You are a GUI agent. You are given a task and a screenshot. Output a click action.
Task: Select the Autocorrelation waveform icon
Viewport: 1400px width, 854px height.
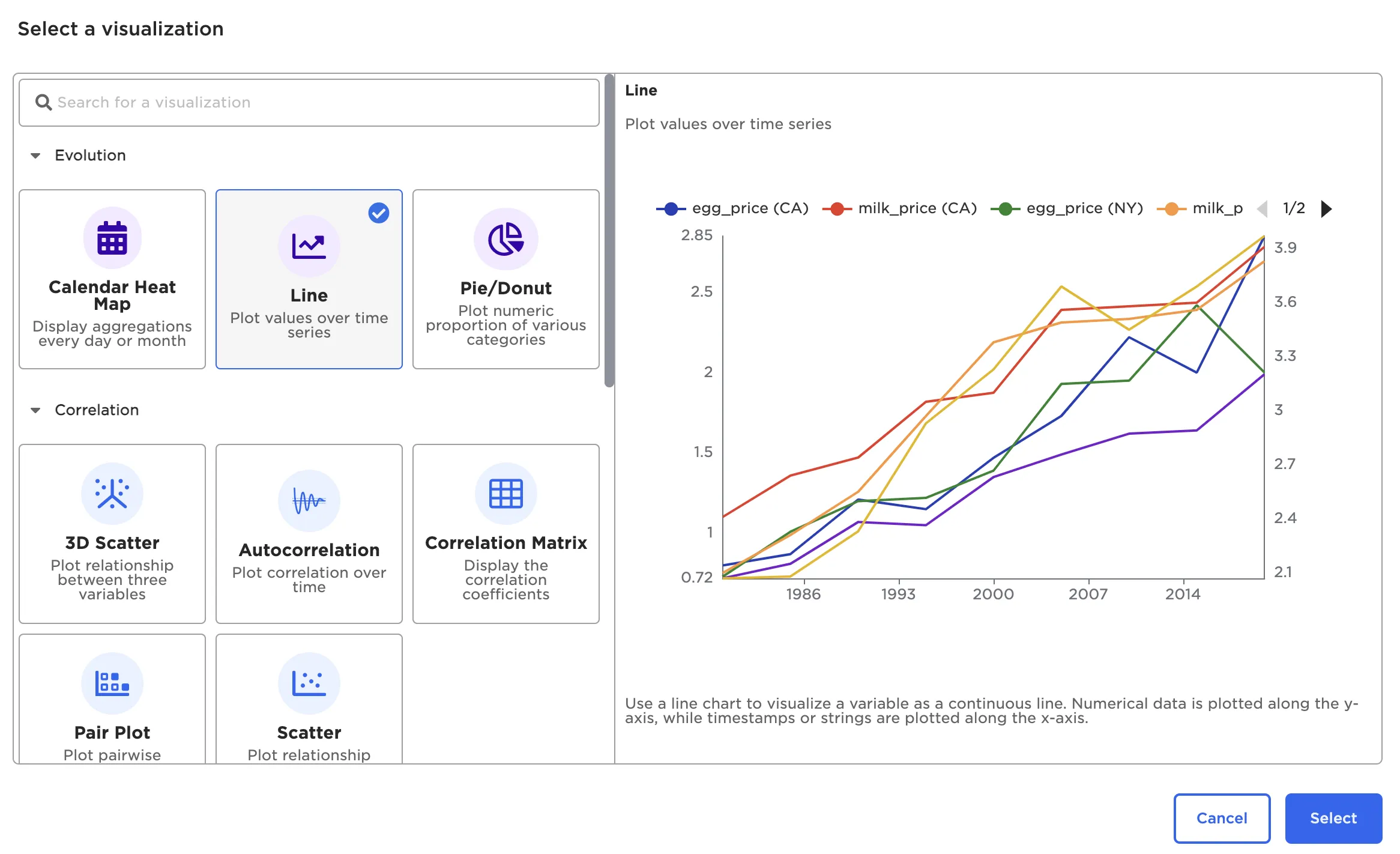309,501
